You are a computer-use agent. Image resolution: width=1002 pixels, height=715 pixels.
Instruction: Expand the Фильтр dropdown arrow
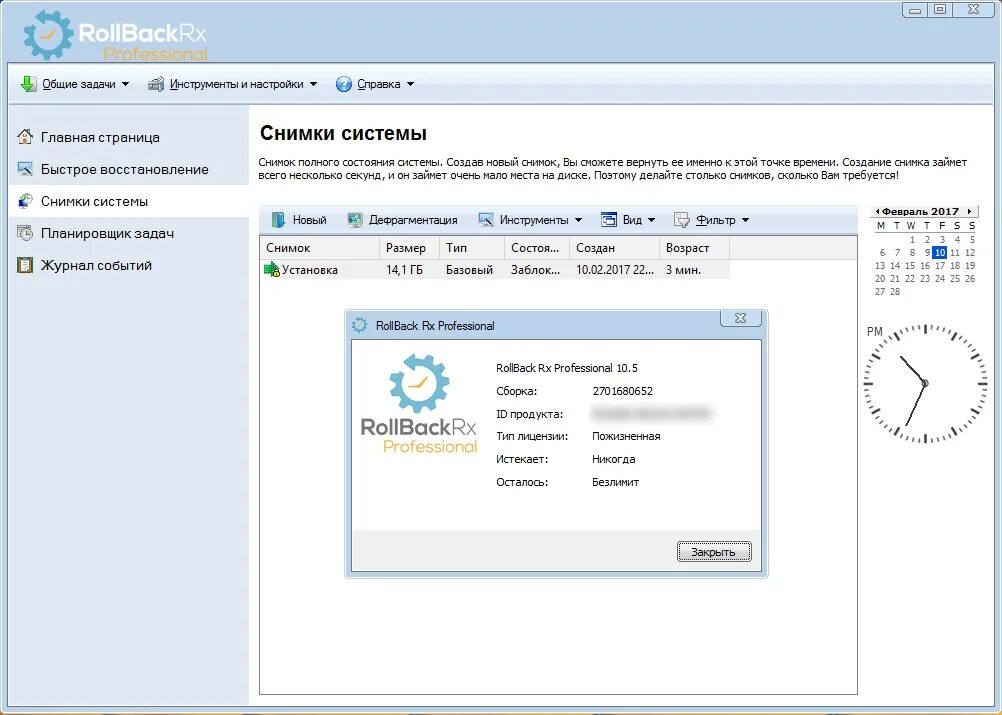click(x=745, y=220)
